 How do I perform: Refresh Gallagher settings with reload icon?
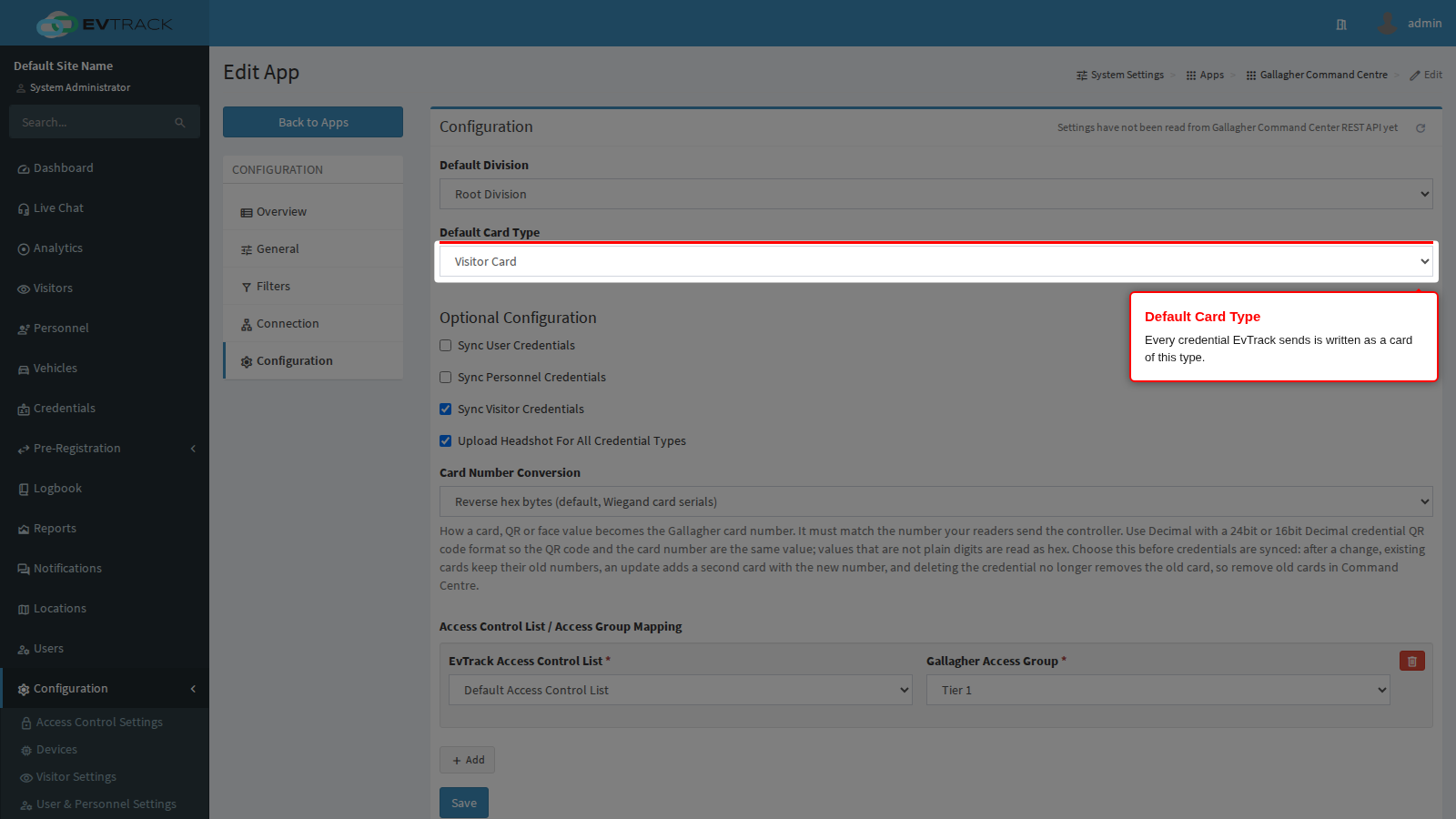(x=1421, y=128)
